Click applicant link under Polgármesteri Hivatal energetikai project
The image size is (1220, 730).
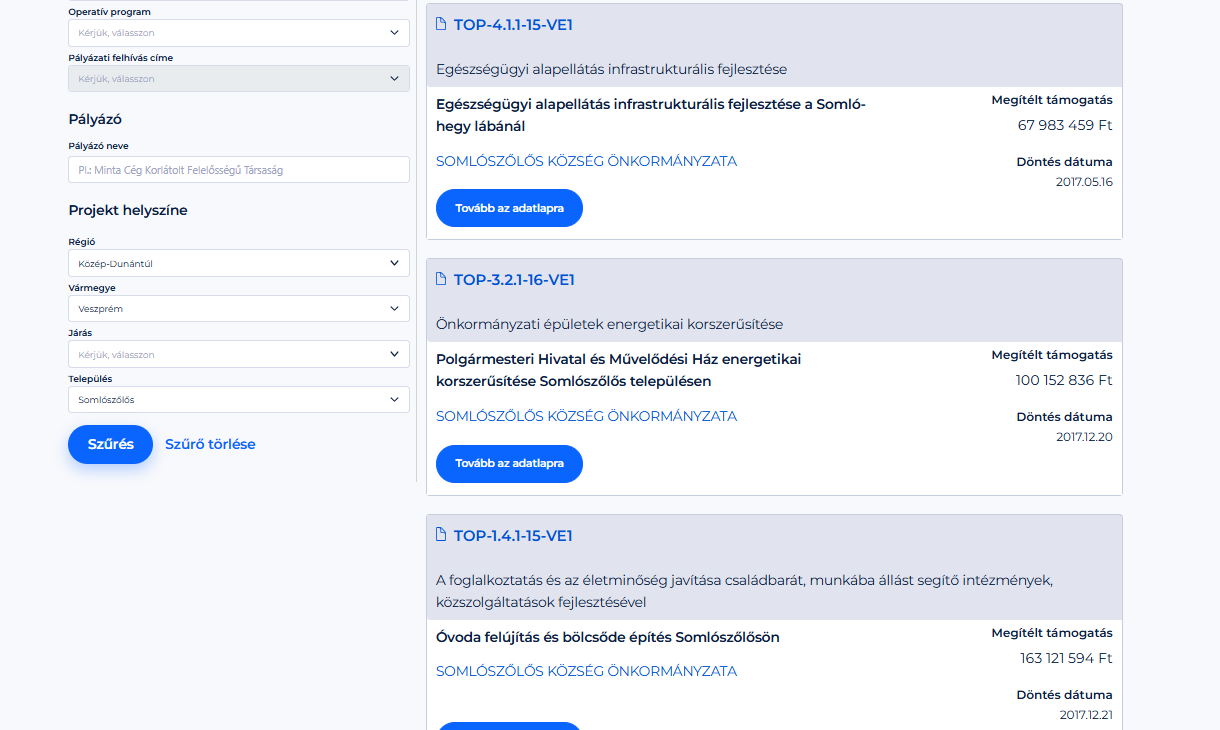tap(586, 416)
